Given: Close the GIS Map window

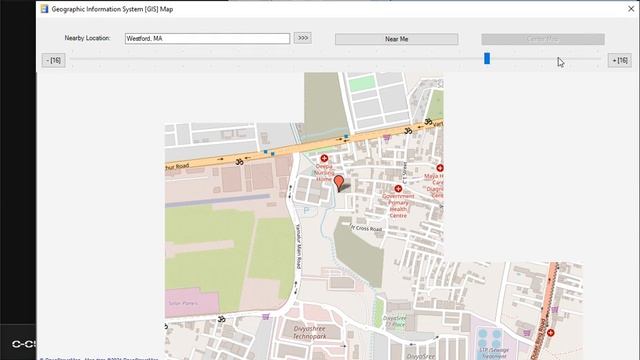Looking at the screenshot, I should pos(631,9).
